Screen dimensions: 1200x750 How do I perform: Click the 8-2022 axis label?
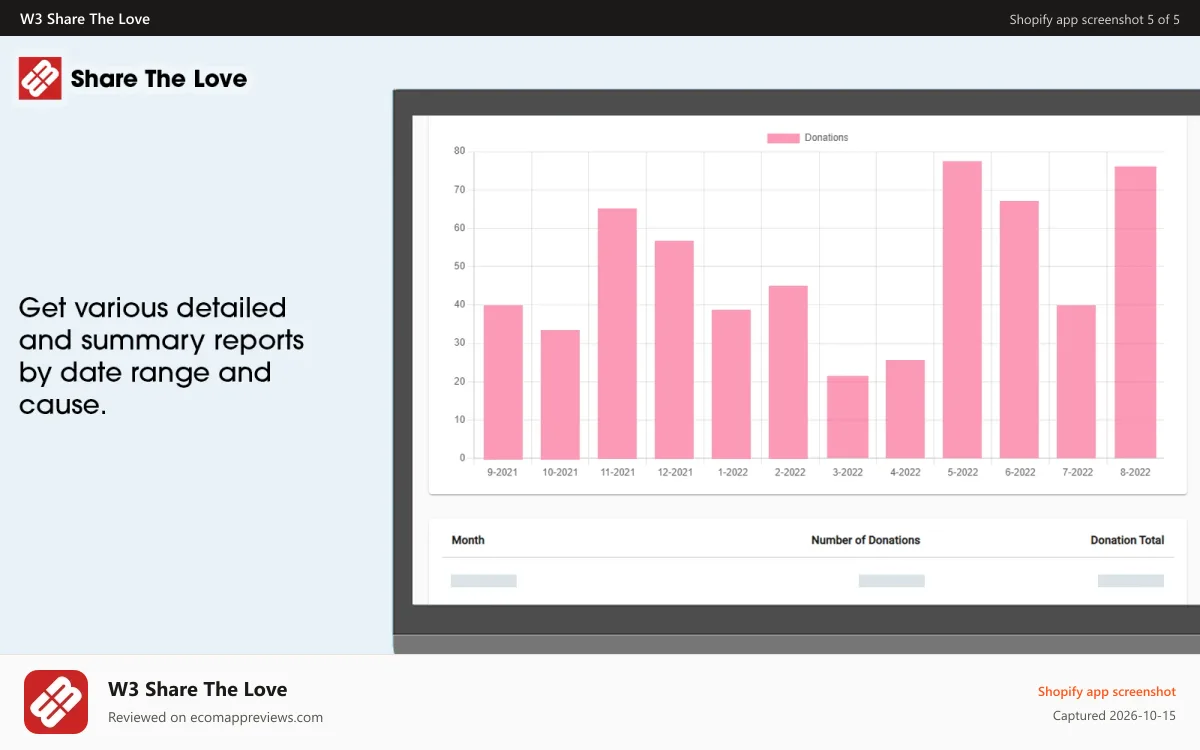coord(1134,472)
